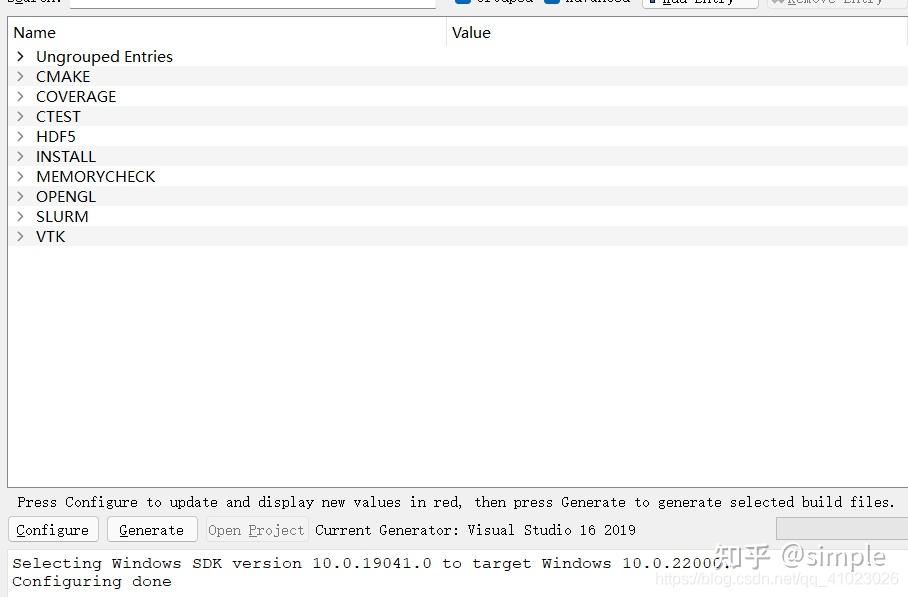908x597 pixels.
Task: Expand the CTEST group
Action: [x=20, y=116]
